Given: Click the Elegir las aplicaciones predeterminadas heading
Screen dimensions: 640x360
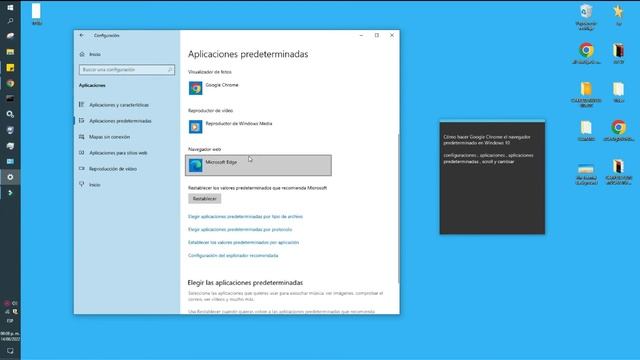Looking at the screenshot, I should [245, 282].
